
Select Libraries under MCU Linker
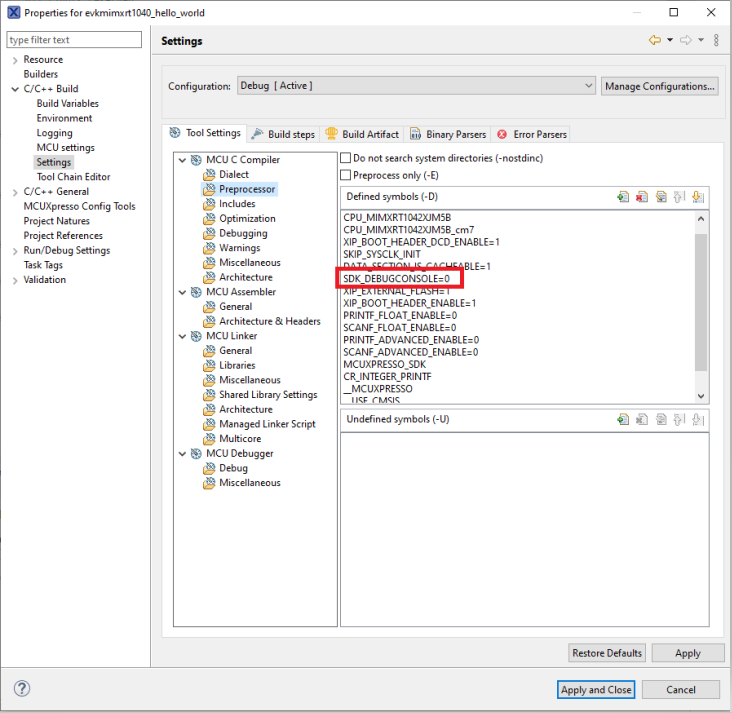(x=237, y=365)
